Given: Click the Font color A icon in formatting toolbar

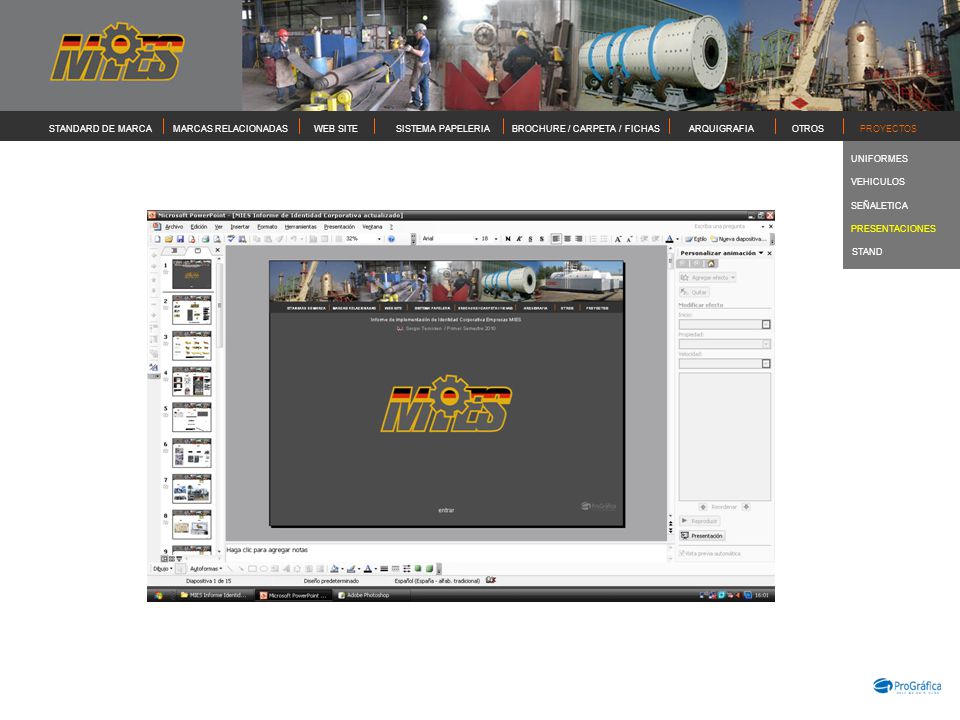Looking at the screenshot, I should tap(669, 239).
